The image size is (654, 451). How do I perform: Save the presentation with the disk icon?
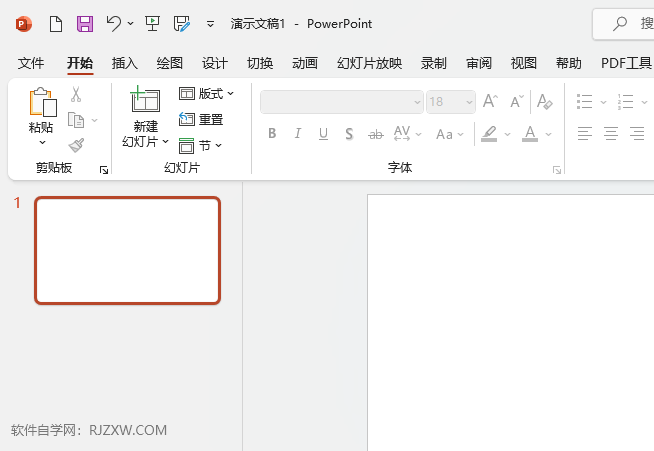click(85, 24)
